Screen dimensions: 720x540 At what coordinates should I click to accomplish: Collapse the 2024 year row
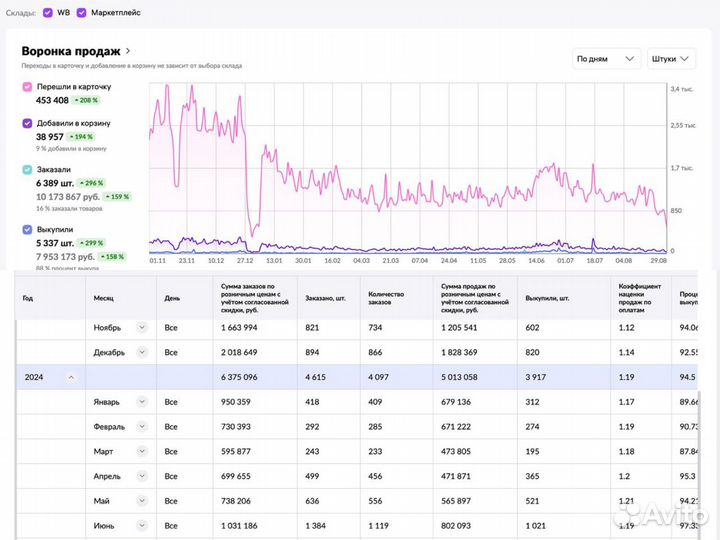71,377
